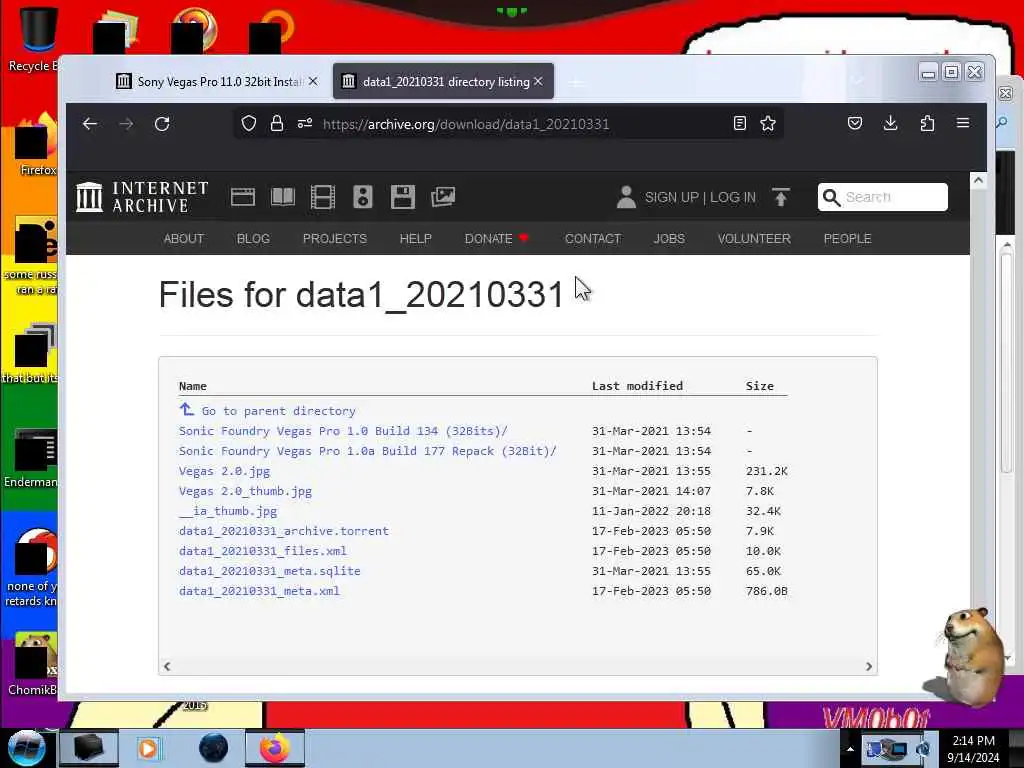Image resolution: width=1024 pixels, height=768 pixels.
Task: Open the __ia_thumb.jpg file
Action: pyautogui.click(x=228, y=511)
